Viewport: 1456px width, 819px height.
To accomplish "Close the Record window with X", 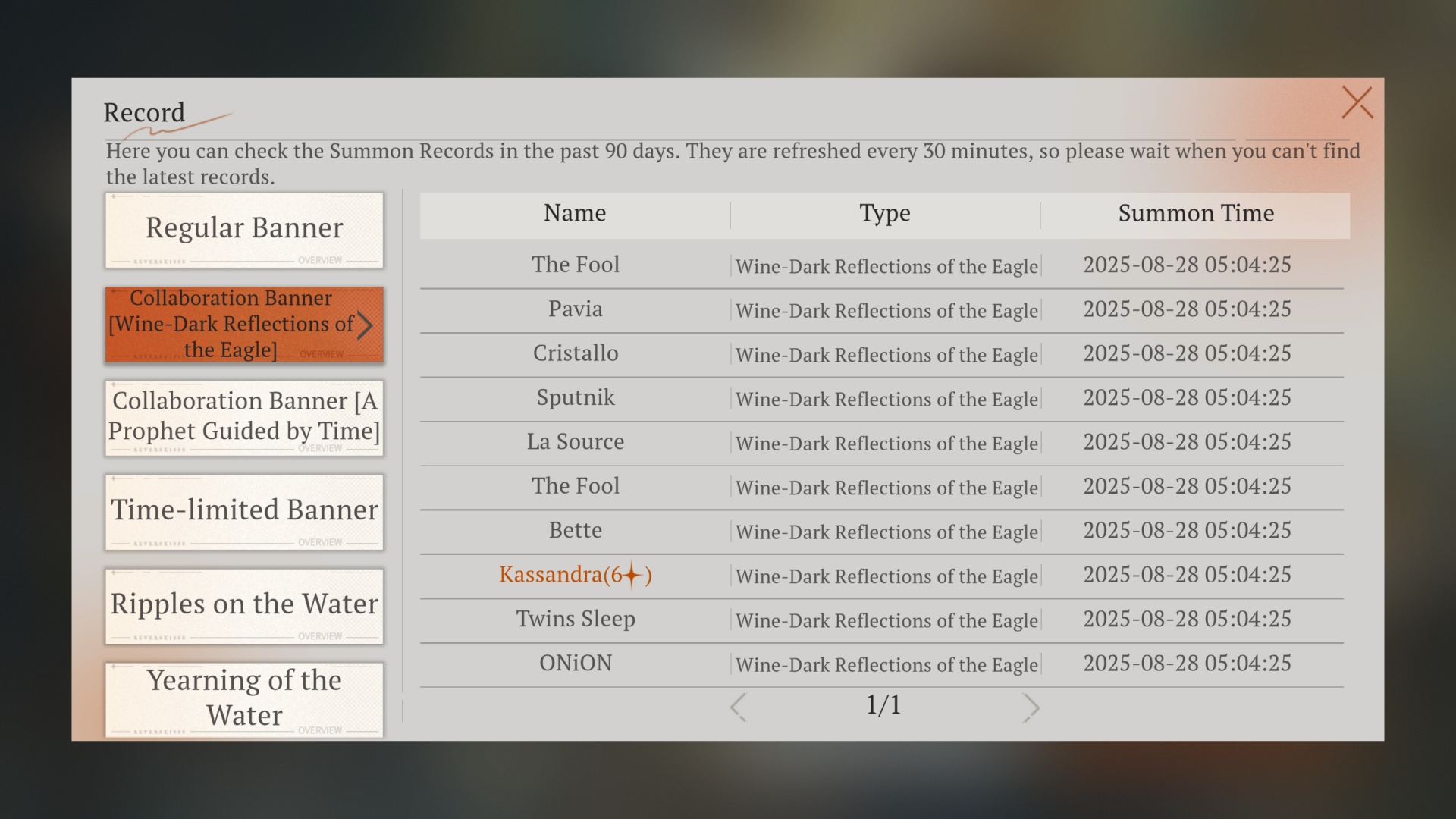I will pos(1357,102).
